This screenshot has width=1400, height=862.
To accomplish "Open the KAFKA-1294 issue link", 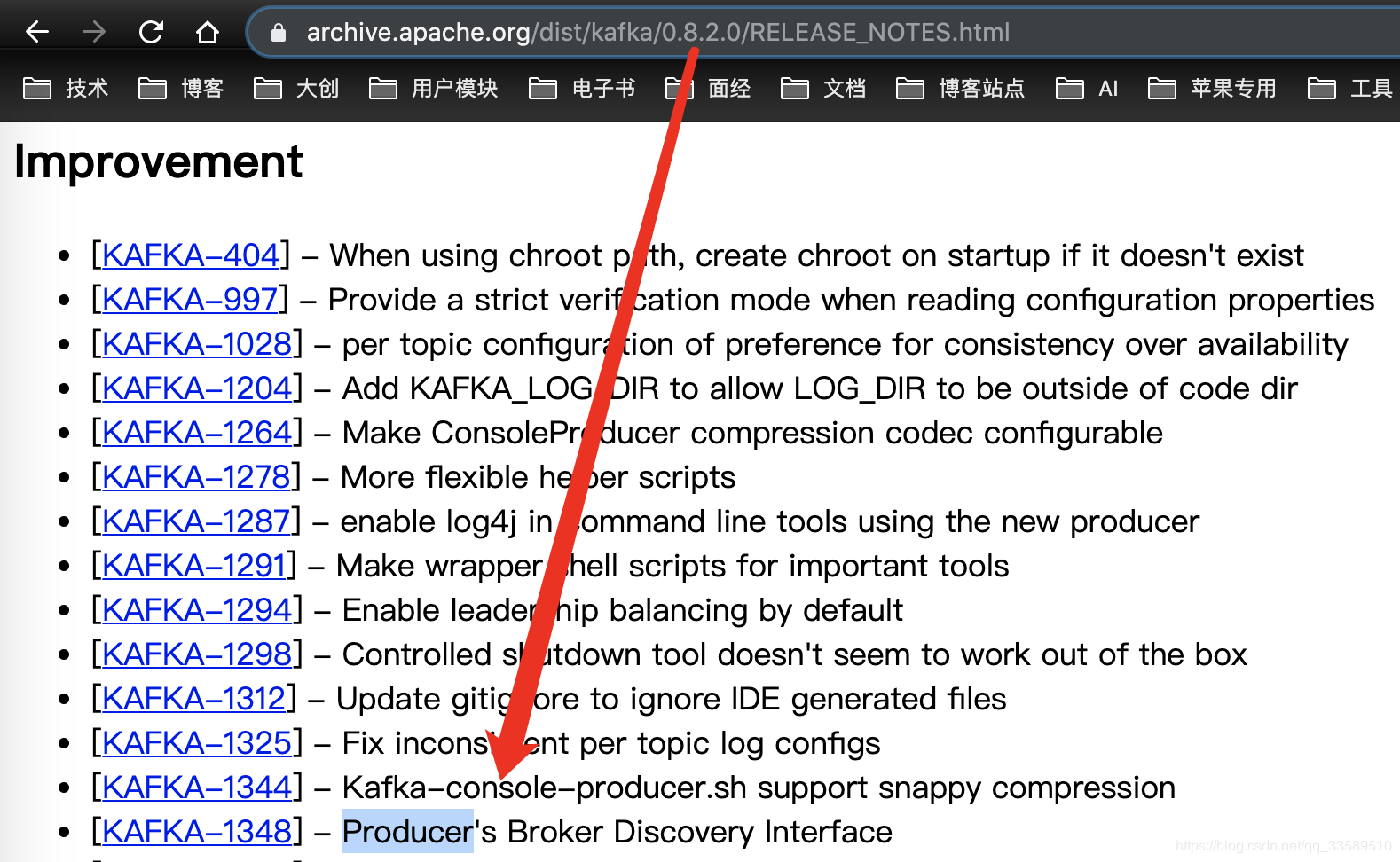I will click(x=197, y=610).
